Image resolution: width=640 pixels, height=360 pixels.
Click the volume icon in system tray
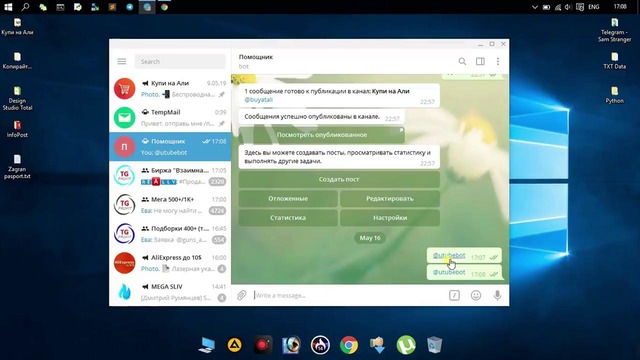[568, 7]
